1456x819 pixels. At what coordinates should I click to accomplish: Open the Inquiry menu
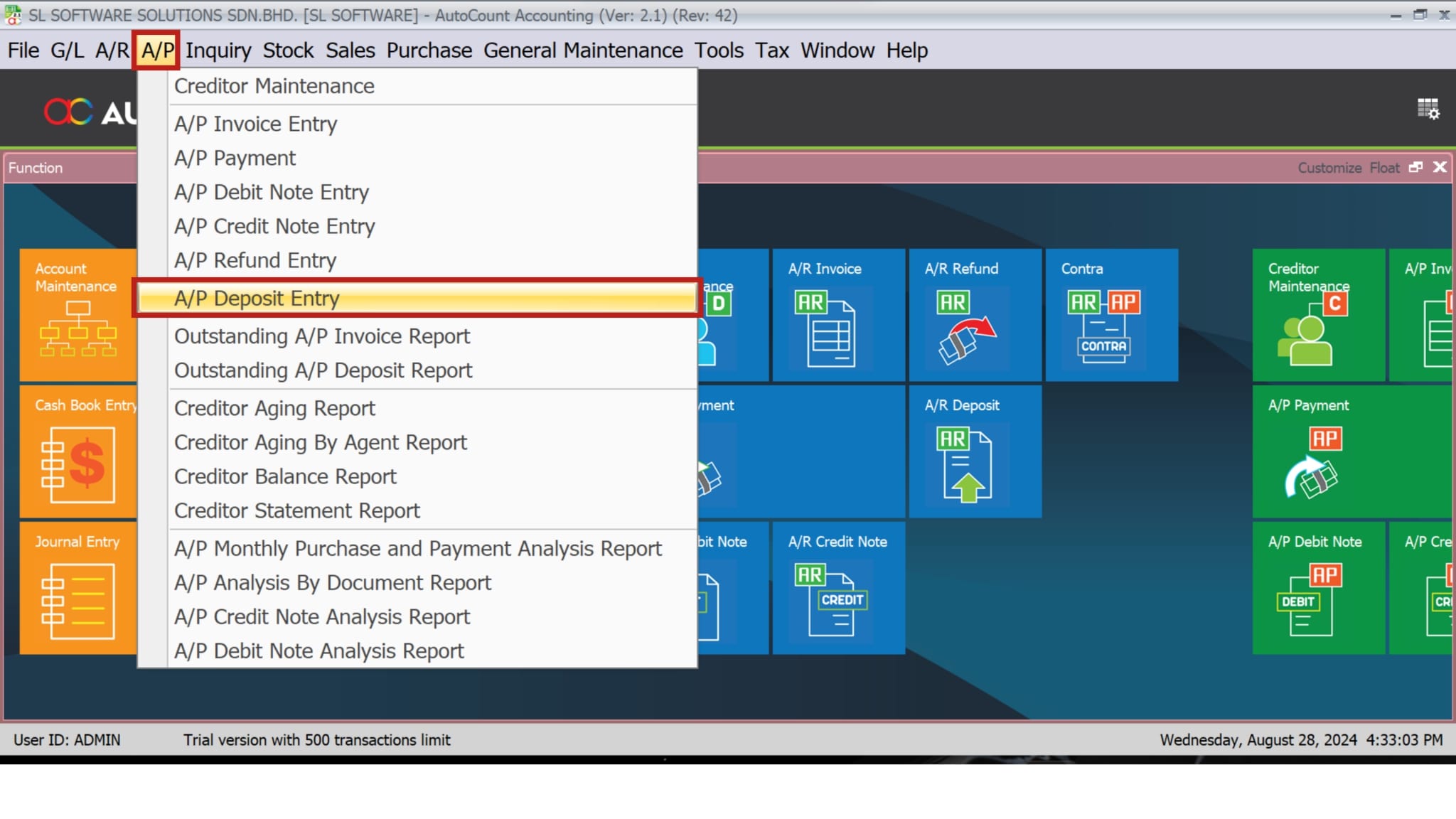click(x=218, y=50)
